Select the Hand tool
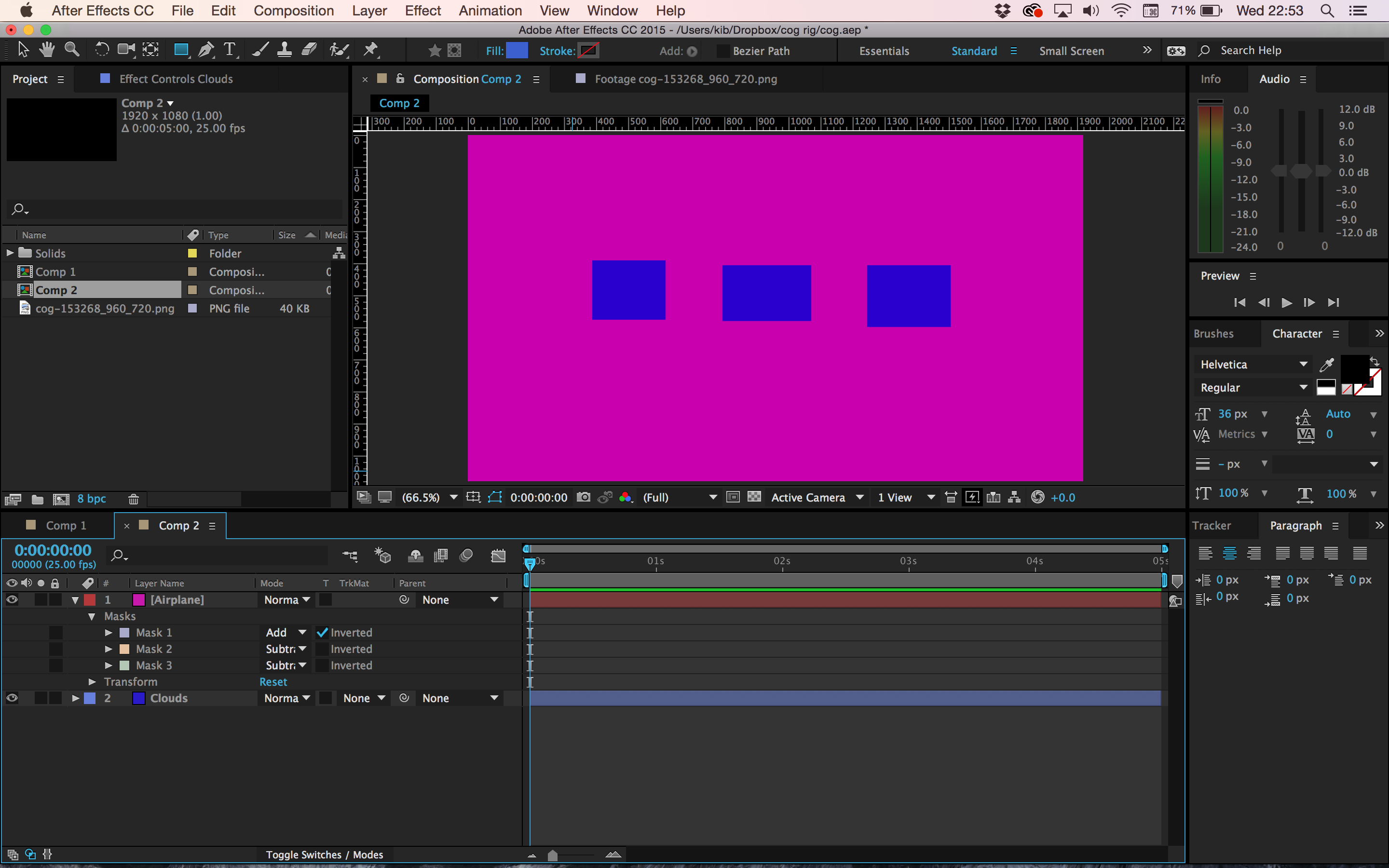The width and height of the screenshot is (1389, 868). [x=47, y=50]
